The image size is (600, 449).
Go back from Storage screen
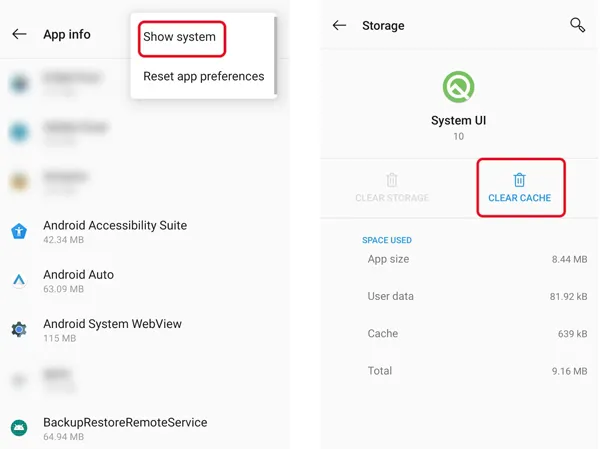[339, 25]
